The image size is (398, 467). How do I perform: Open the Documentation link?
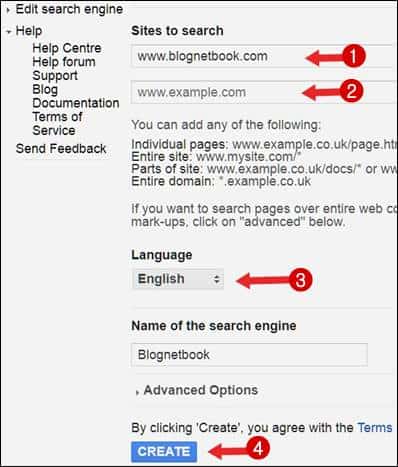76,103
